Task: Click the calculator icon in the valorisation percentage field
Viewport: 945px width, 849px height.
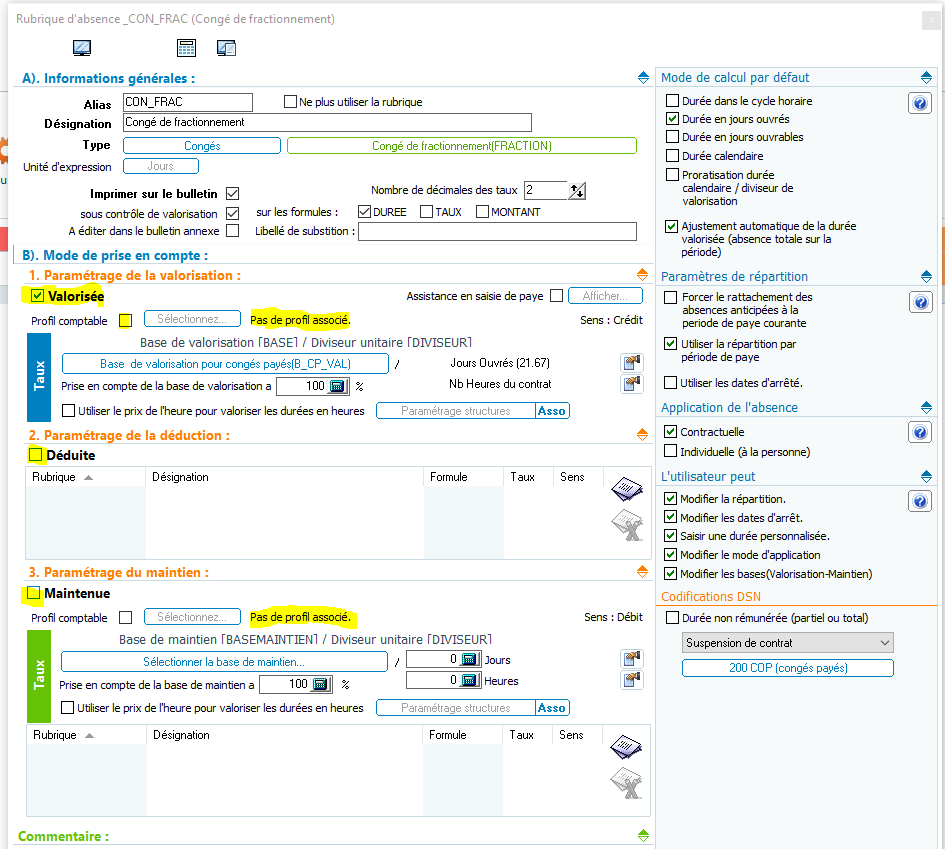Action: coord(337,386)
